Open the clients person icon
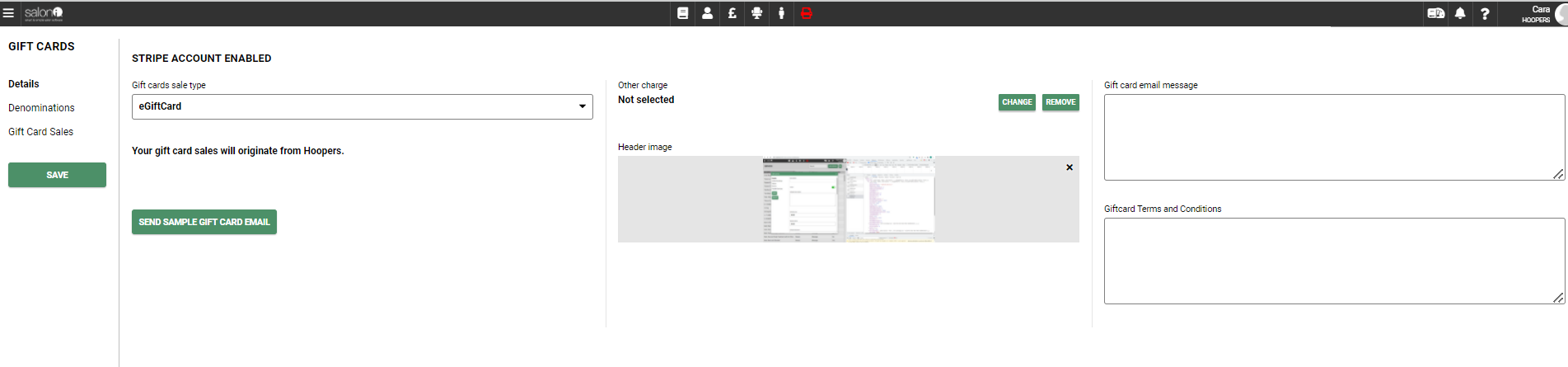The image size is (1568, 367). click(x=707, y=13)
